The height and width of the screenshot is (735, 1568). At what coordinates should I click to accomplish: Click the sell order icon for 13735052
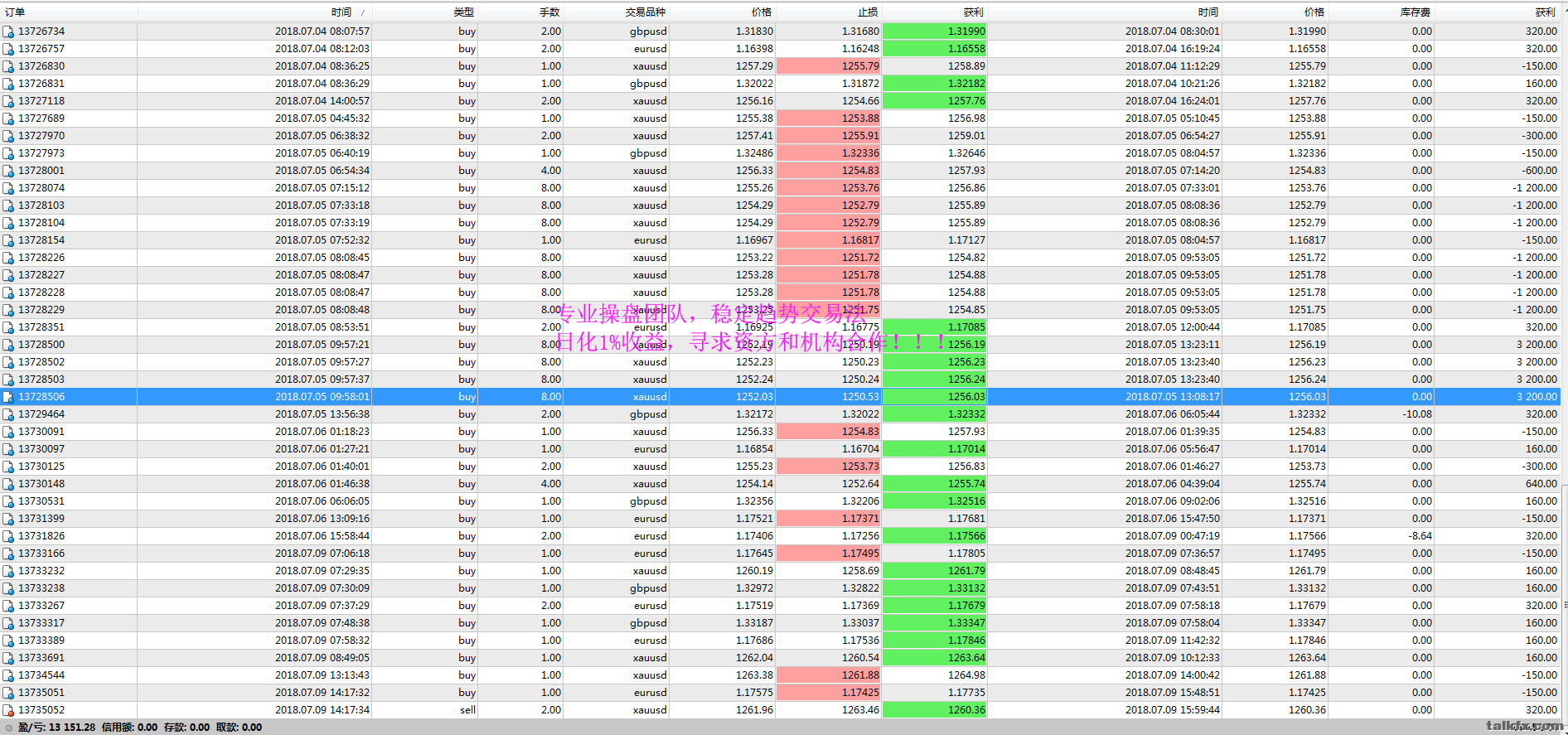[8, 710]
